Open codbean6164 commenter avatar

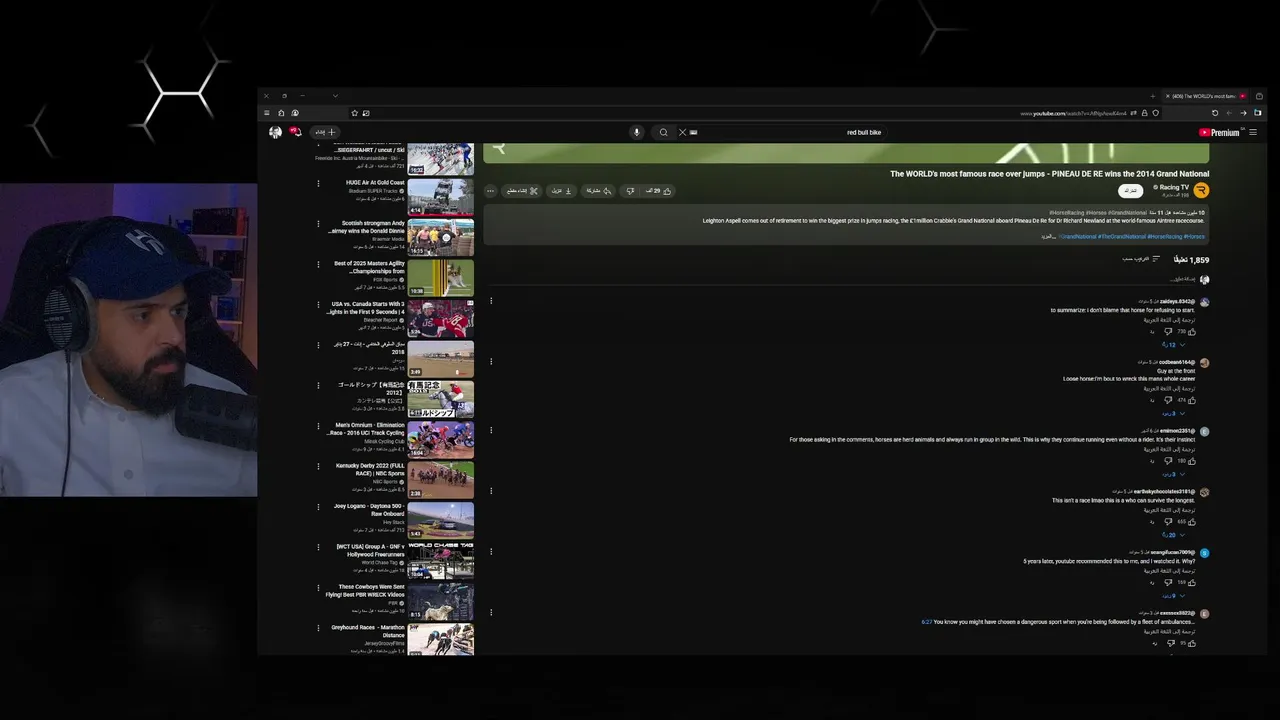1204,363
